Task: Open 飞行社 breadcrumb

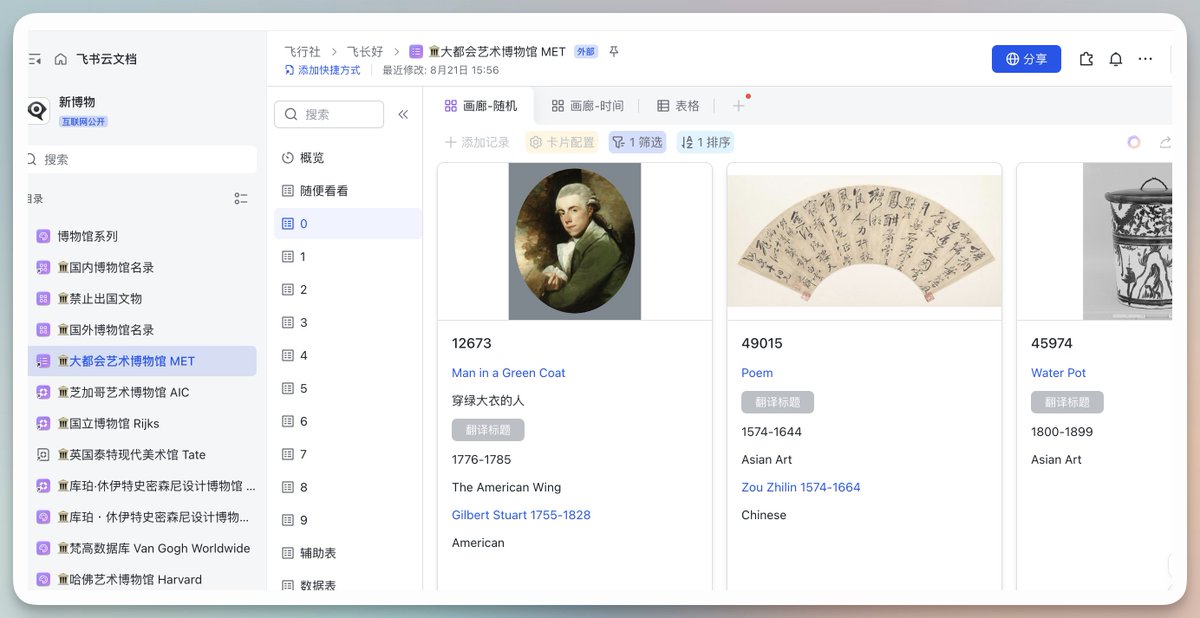Action: [x=302, y=51]
